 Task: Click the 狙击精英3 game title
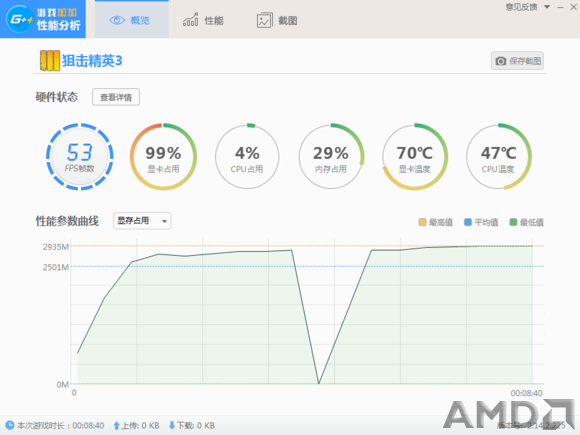92,61
